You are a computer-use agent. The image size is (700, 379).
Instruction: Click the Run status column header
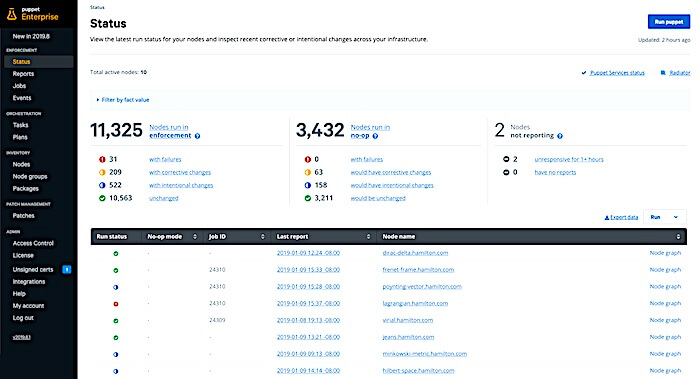112,237
